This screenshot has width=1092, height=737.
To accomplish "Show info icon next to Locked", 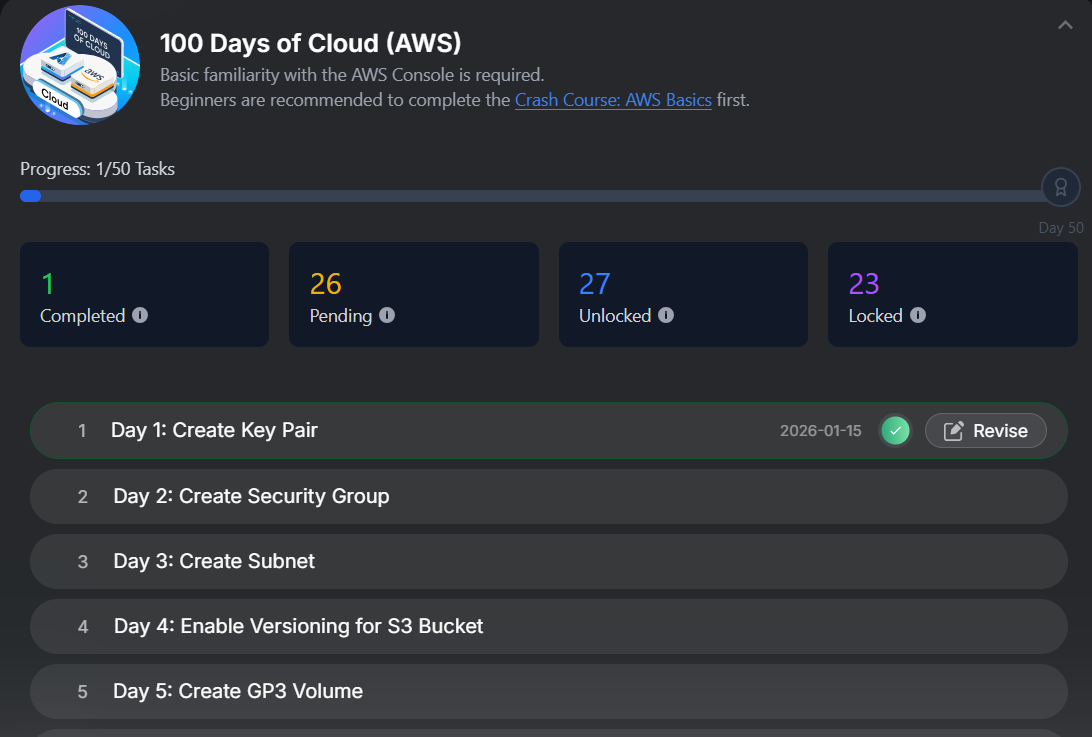I will coord(918,316).
